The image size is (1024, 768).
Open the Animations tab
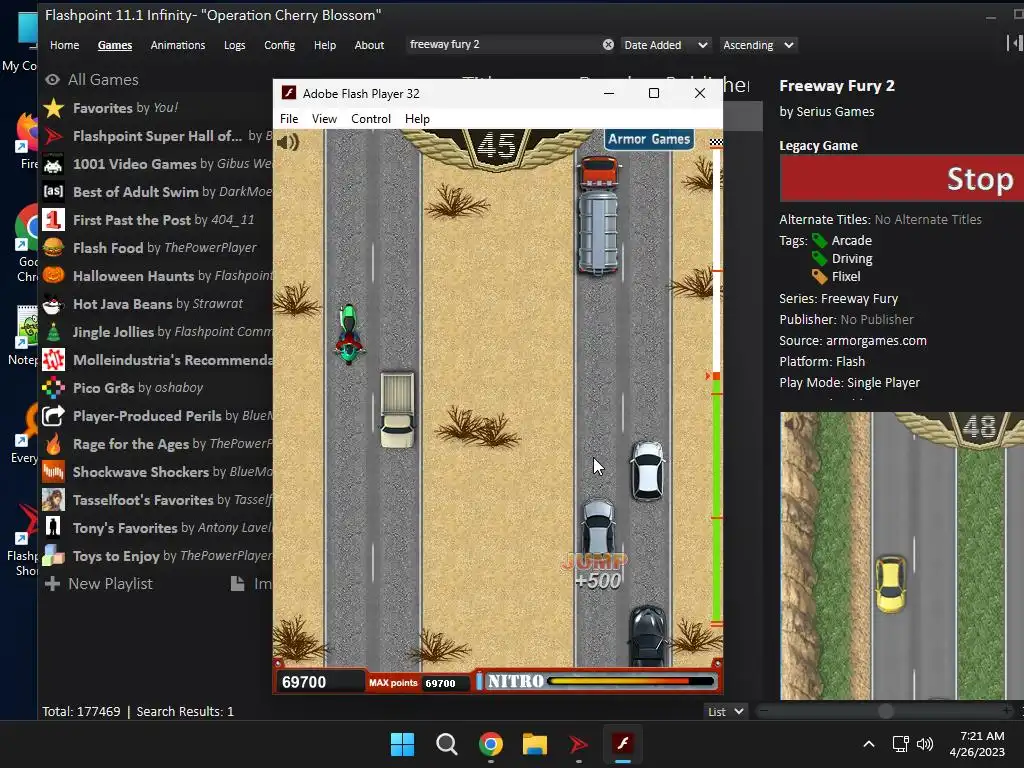pyautogui.click(x=178, y=45)
